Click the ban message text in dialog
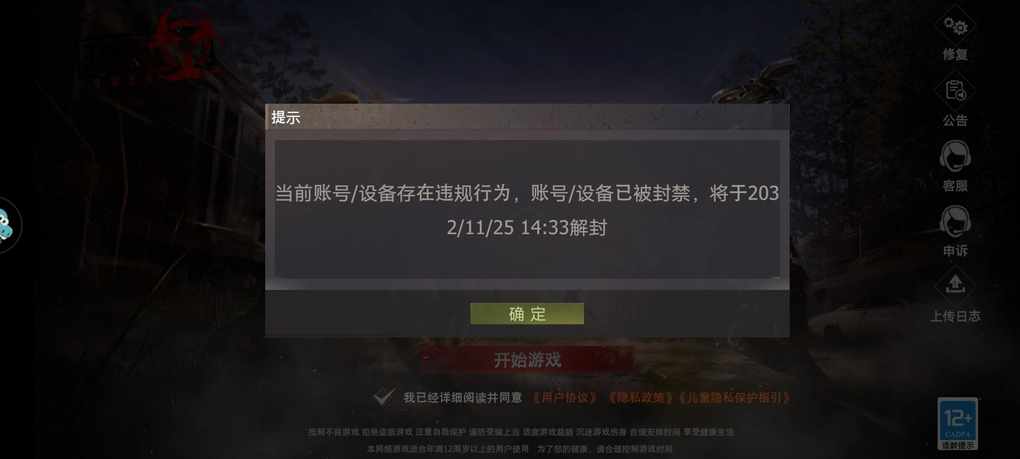This screenshot has height=459, width=1020. click(527, 211)
